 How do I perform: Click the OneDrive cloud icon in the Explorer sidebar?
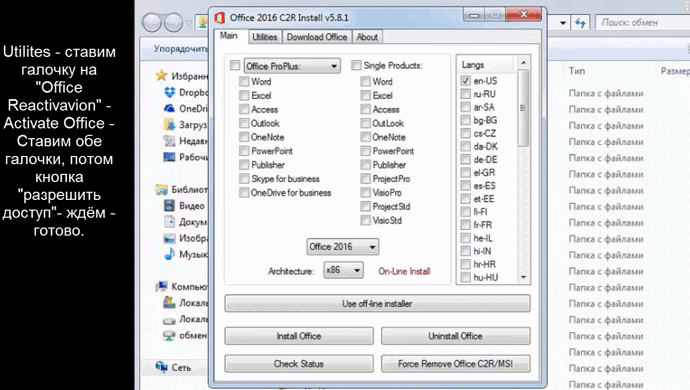point(169,108)
